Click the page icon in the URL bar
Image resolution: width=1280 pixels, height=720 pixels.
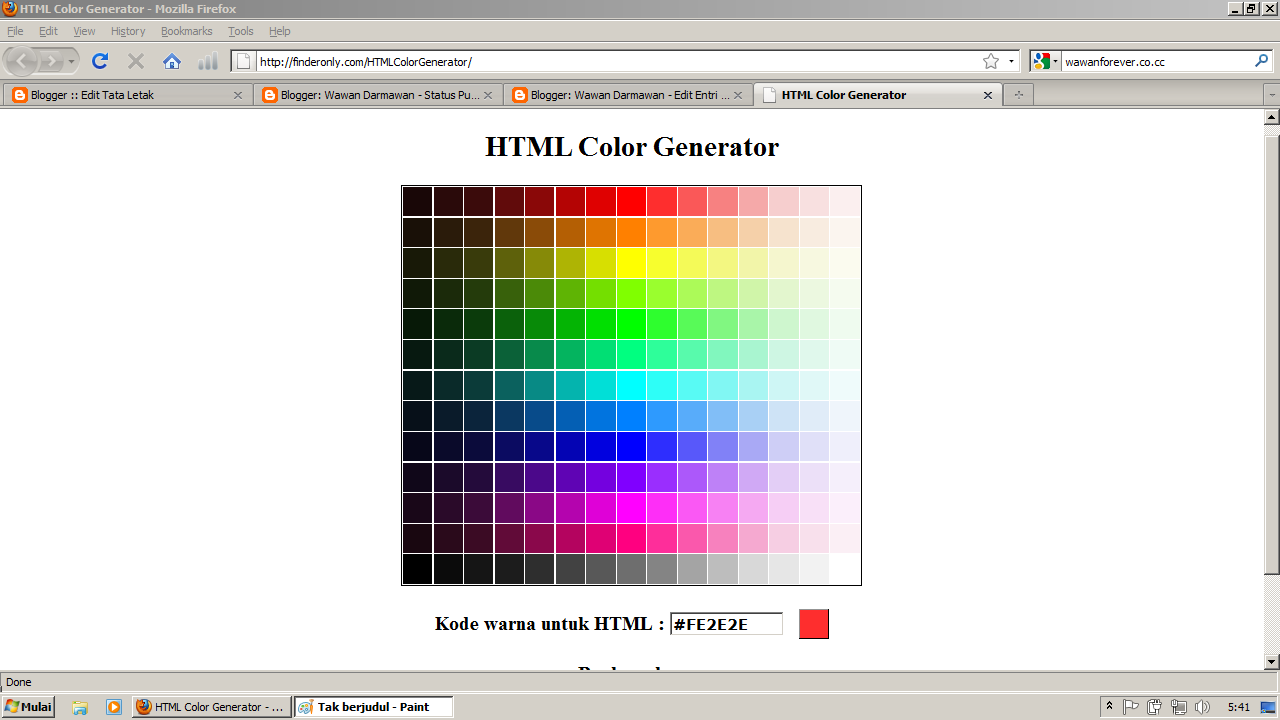pyautogui.click(x=244, y=61)
